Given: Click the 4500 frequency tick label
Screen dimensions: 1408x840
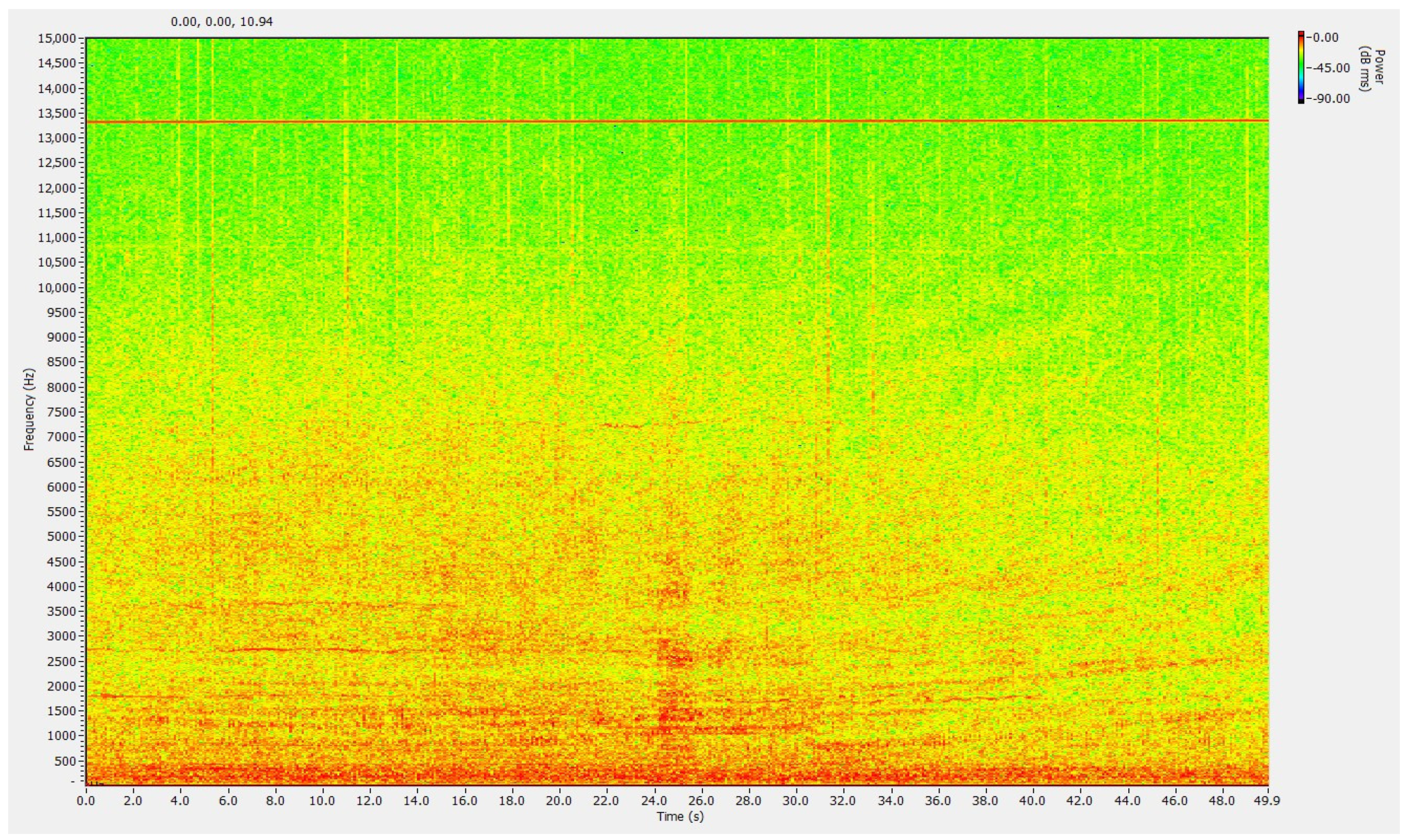Looking at the screenshot, I should coord(62,561).
